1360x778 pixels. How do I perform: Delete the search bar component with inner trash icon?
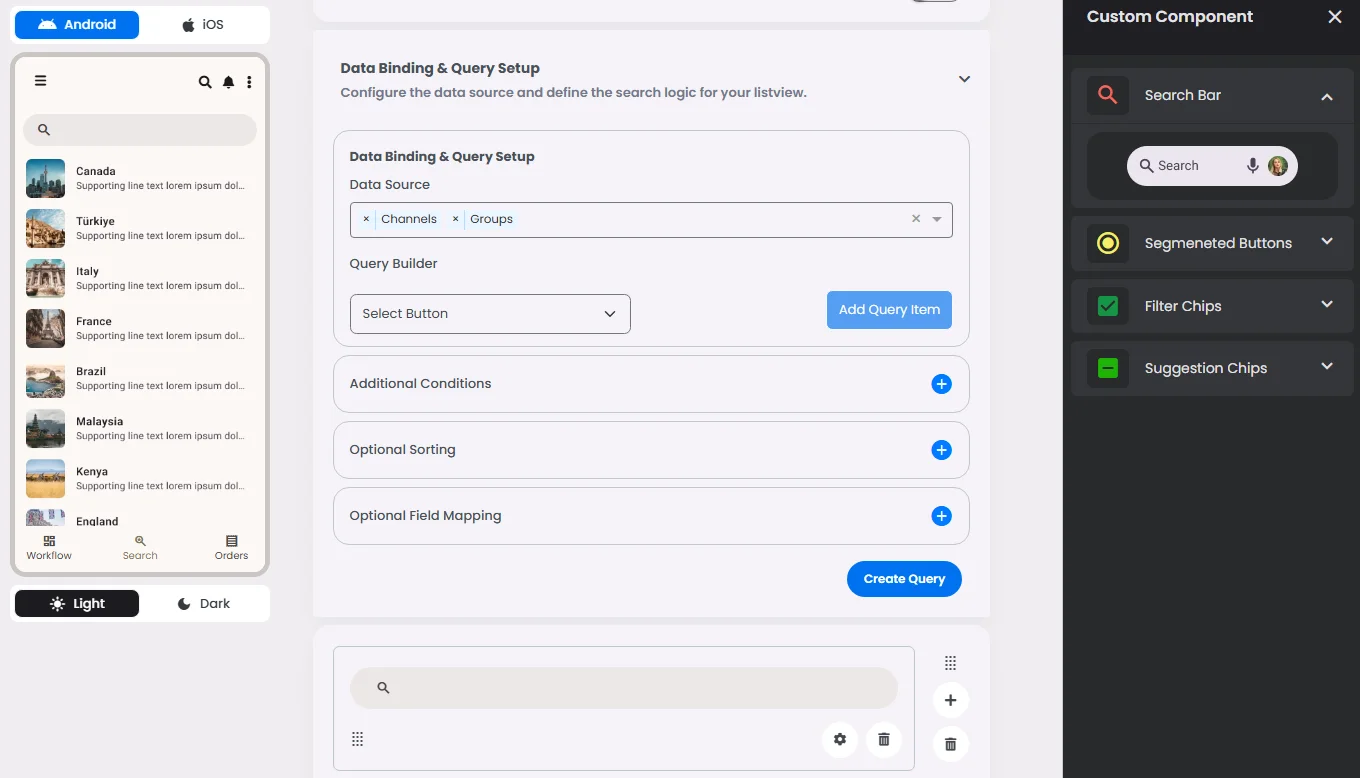pyautogui.click(x=884, y=739)
